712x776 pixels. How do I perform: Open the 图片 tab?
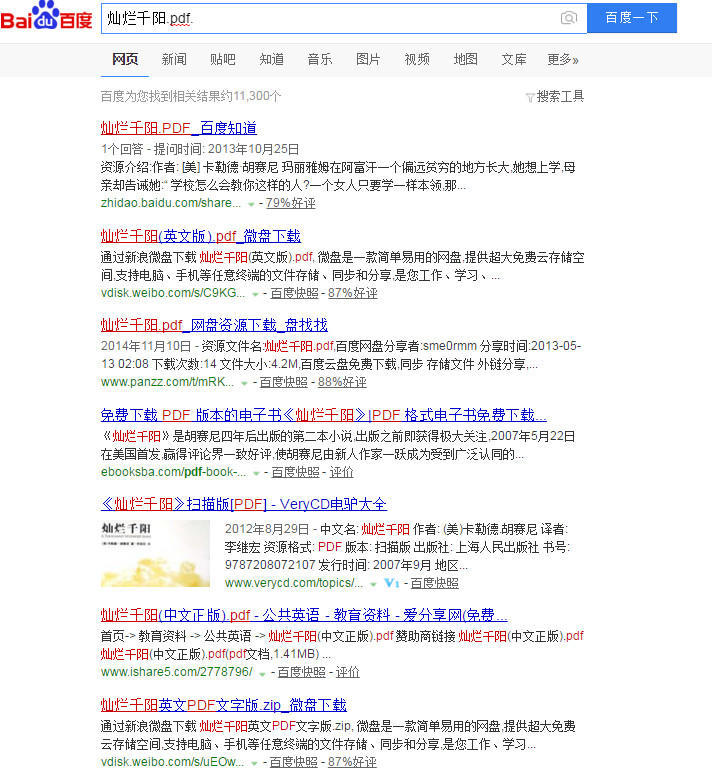[368, 60]
